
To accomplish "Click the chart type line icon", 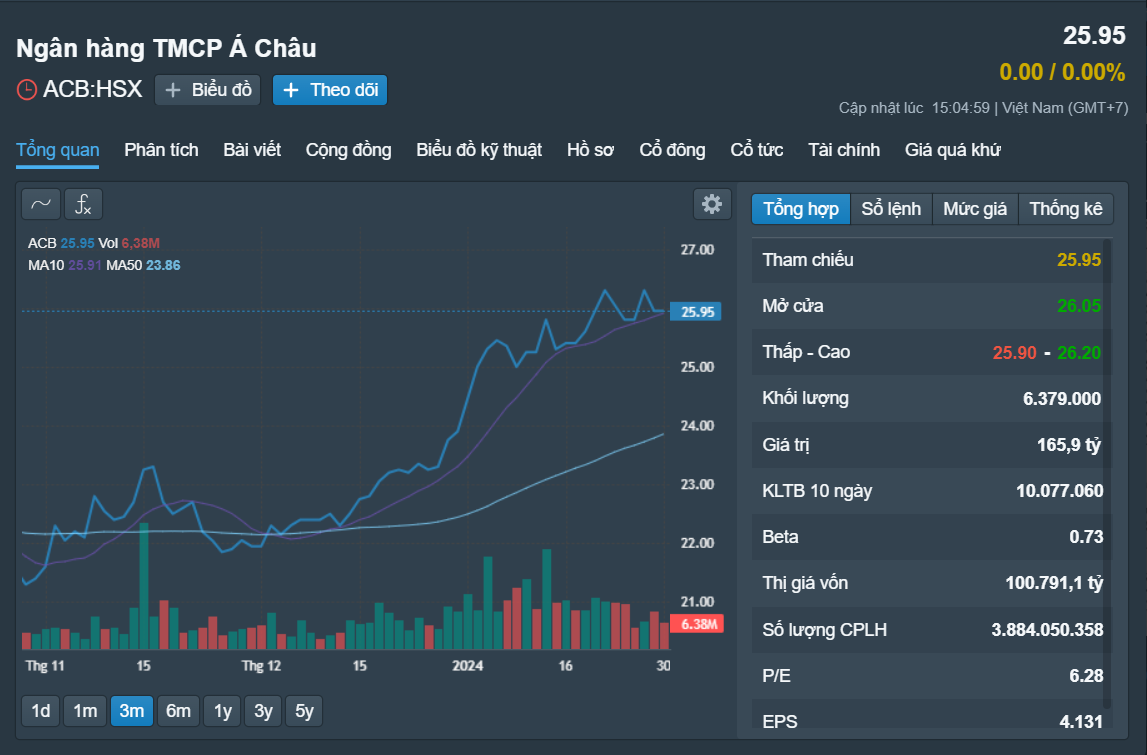I will (41, 204).
